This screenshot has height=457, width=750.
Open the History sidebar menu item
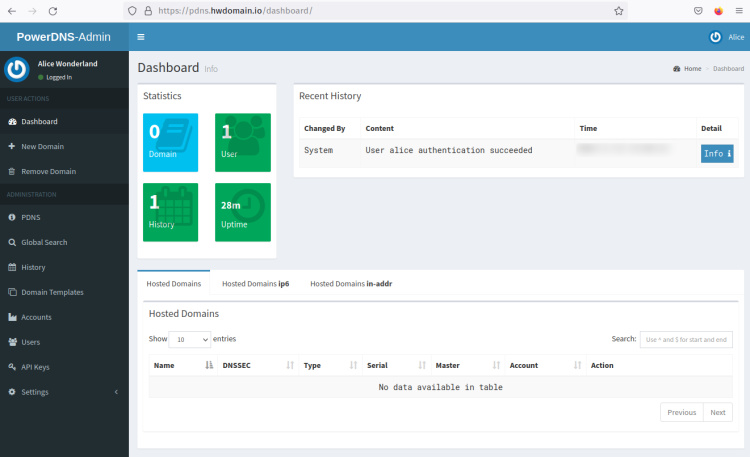coord(33,267)
